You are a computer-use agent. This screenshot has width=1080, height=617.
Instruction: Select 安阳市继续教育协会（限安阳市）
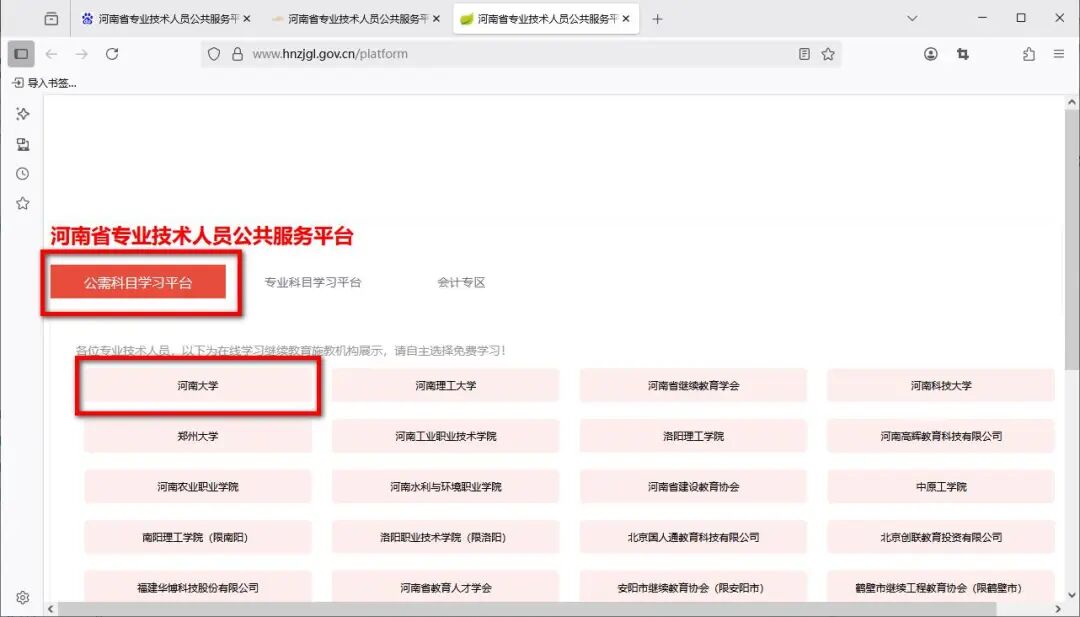[693, 587]
